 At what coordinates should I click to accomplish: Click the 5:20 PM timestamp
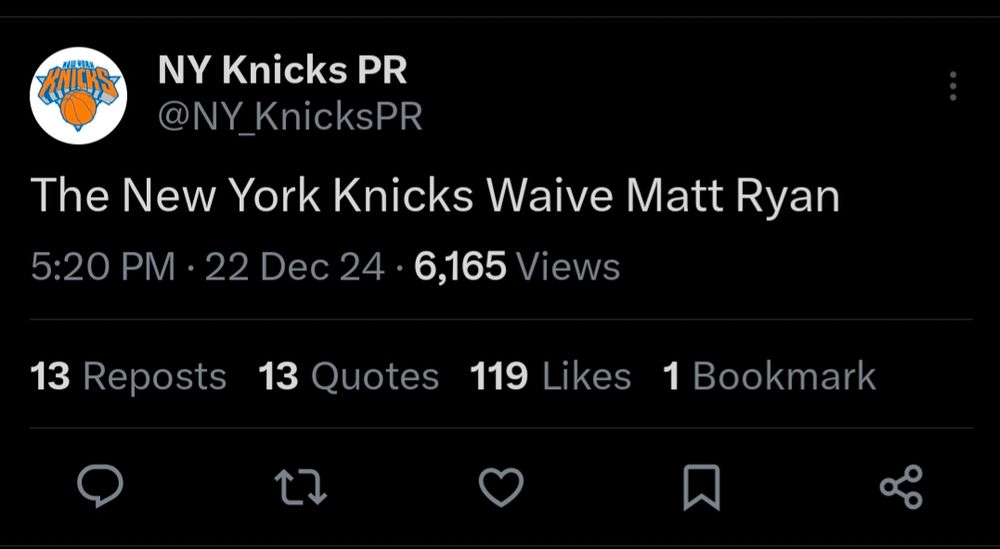pos(103,267)
